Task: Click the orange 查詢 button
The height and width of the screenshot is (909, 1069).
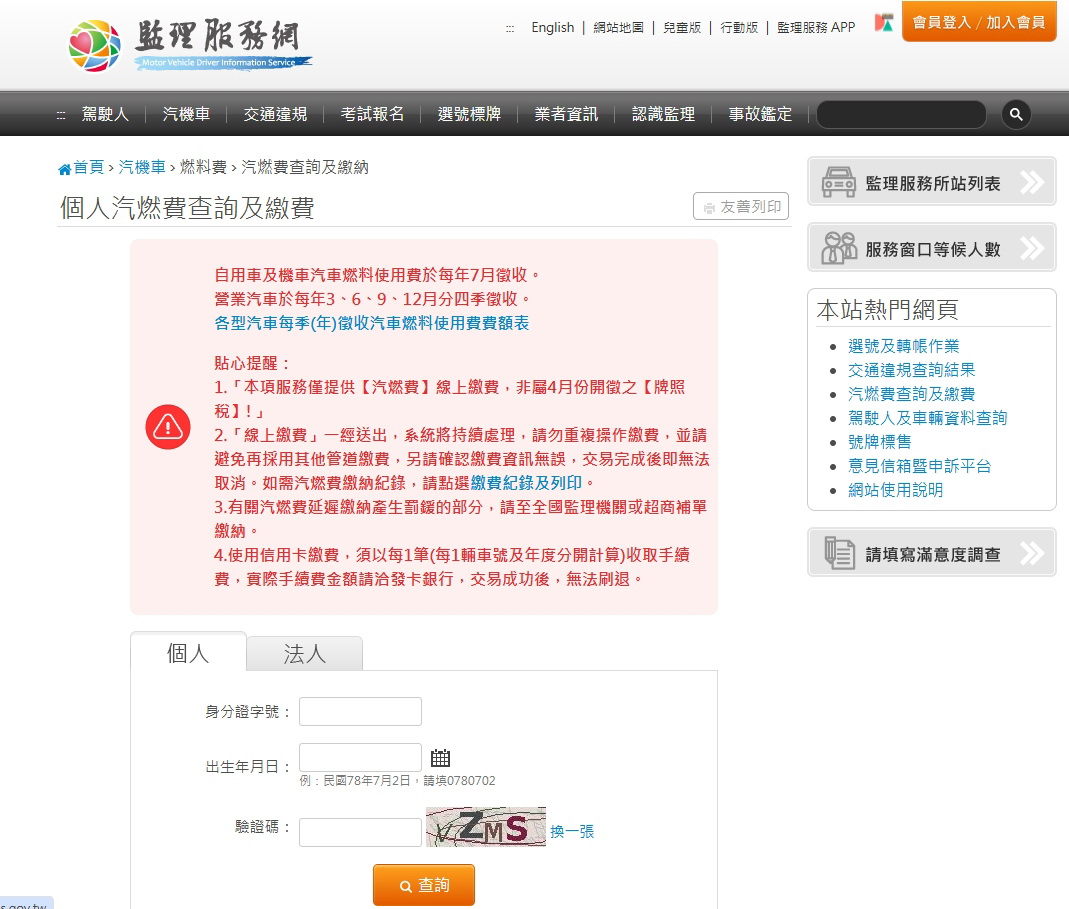Action: pos(423,885)
